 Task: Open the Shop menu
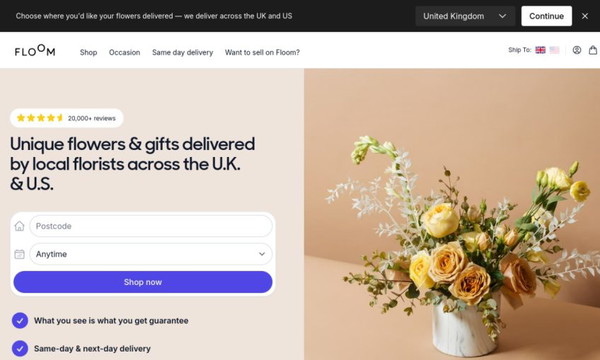click(x=88, y=52)
